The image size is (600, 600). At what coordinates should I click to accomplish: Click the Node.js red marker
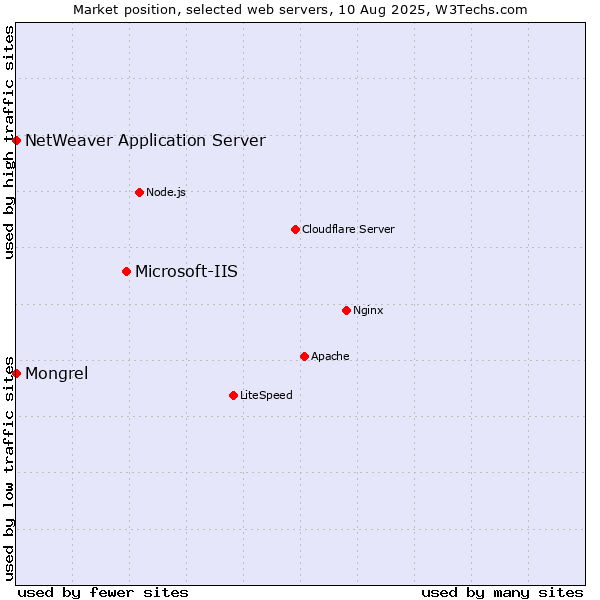pos(140,192)
